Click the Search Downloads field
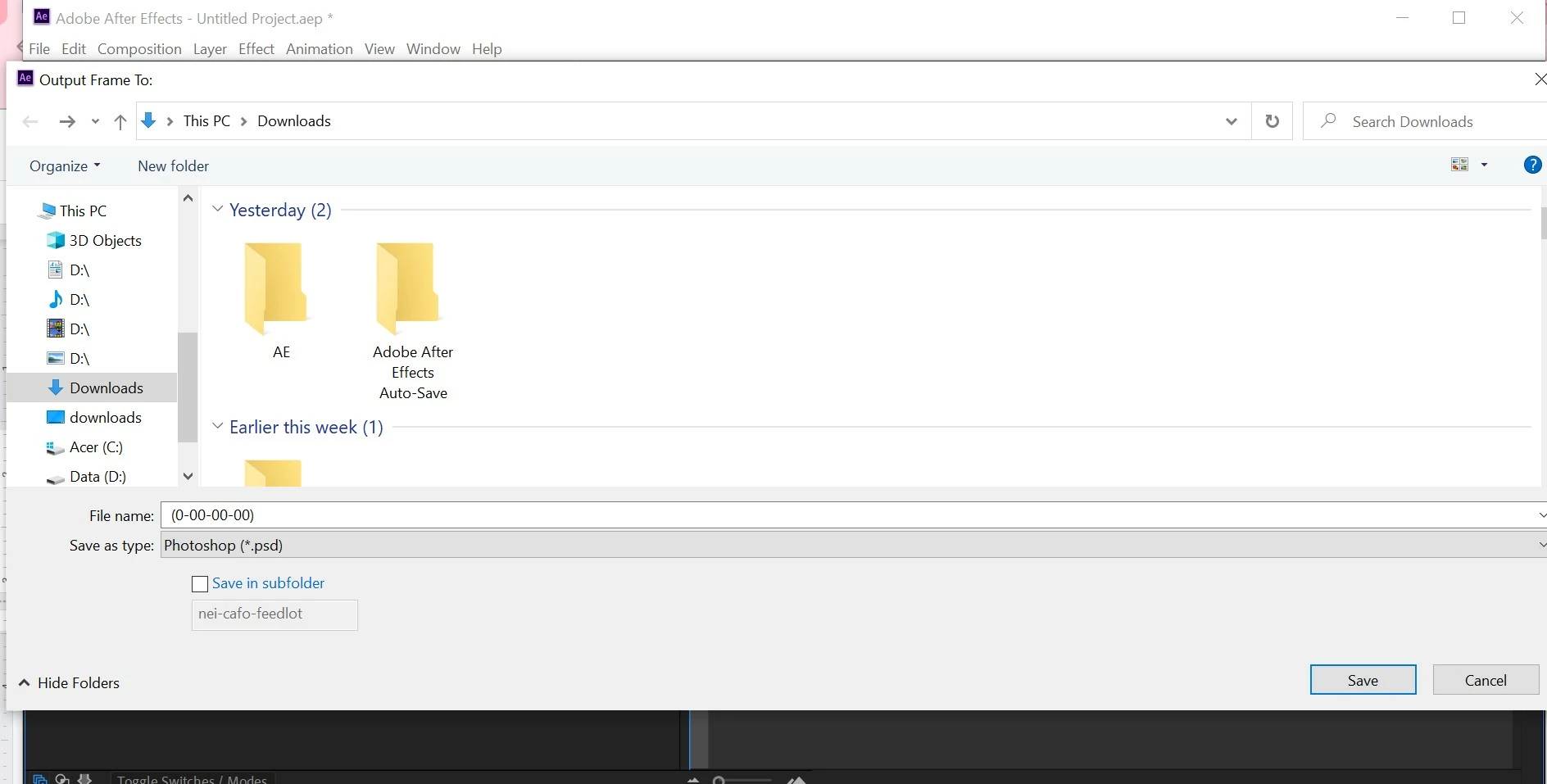Screen dimensions: 1547x784 coord(1424,121)
